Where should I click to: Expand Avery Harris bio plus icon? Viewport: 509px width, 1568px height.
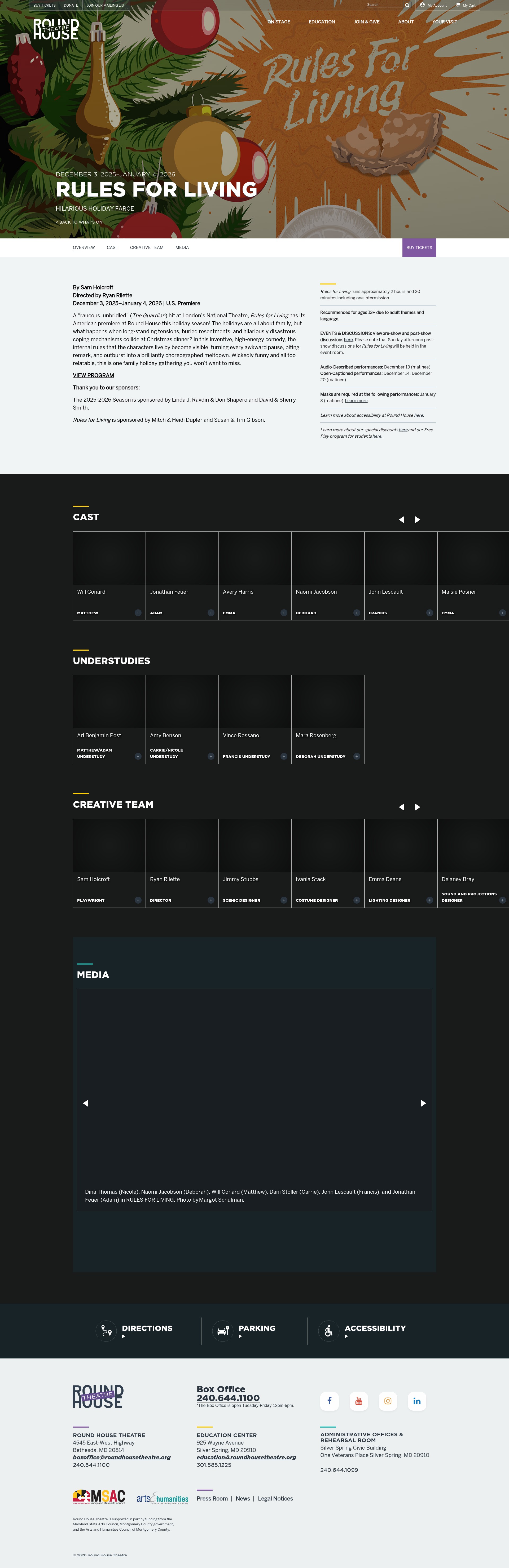tap(284, 613)
